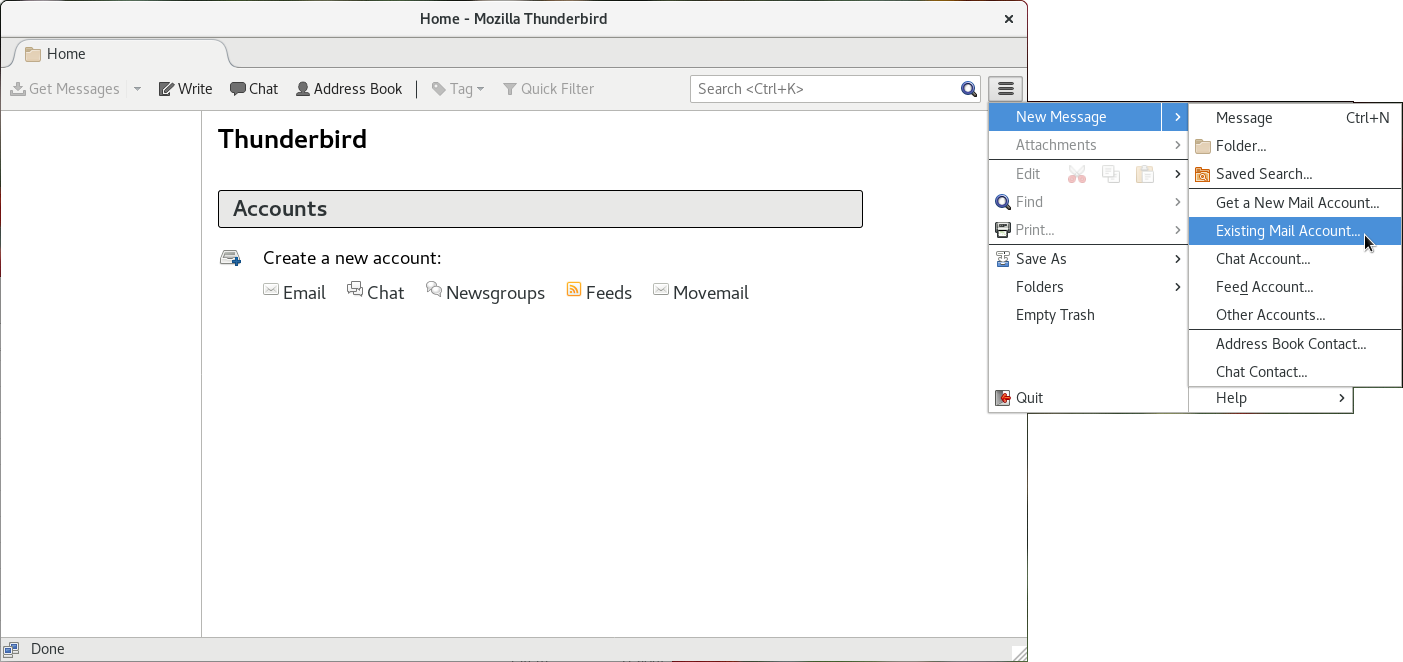Viewport: 1403px width, 662px height.
Task: Click the hamburger application menu button
Action: pos(1006,89)
